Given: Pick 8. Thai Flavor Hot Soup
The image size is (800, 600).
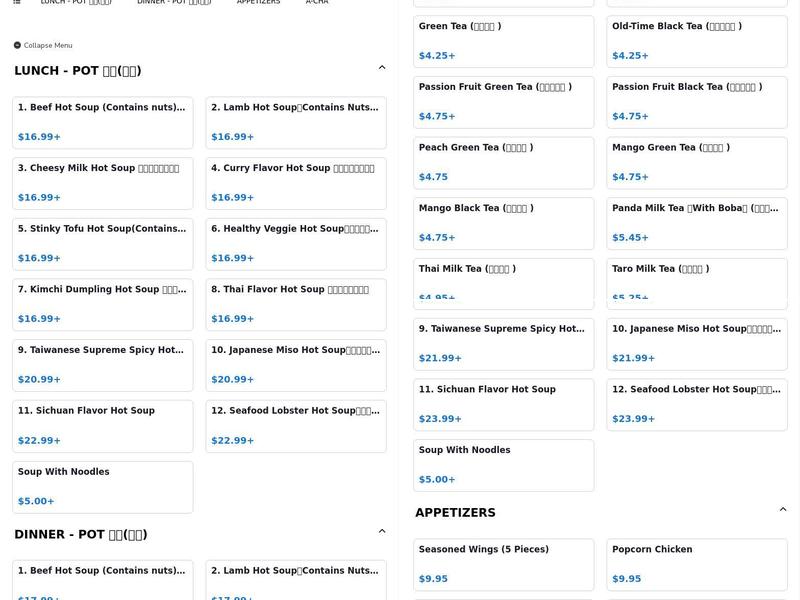Looking at the screenshot, I should tap(296, 304).
